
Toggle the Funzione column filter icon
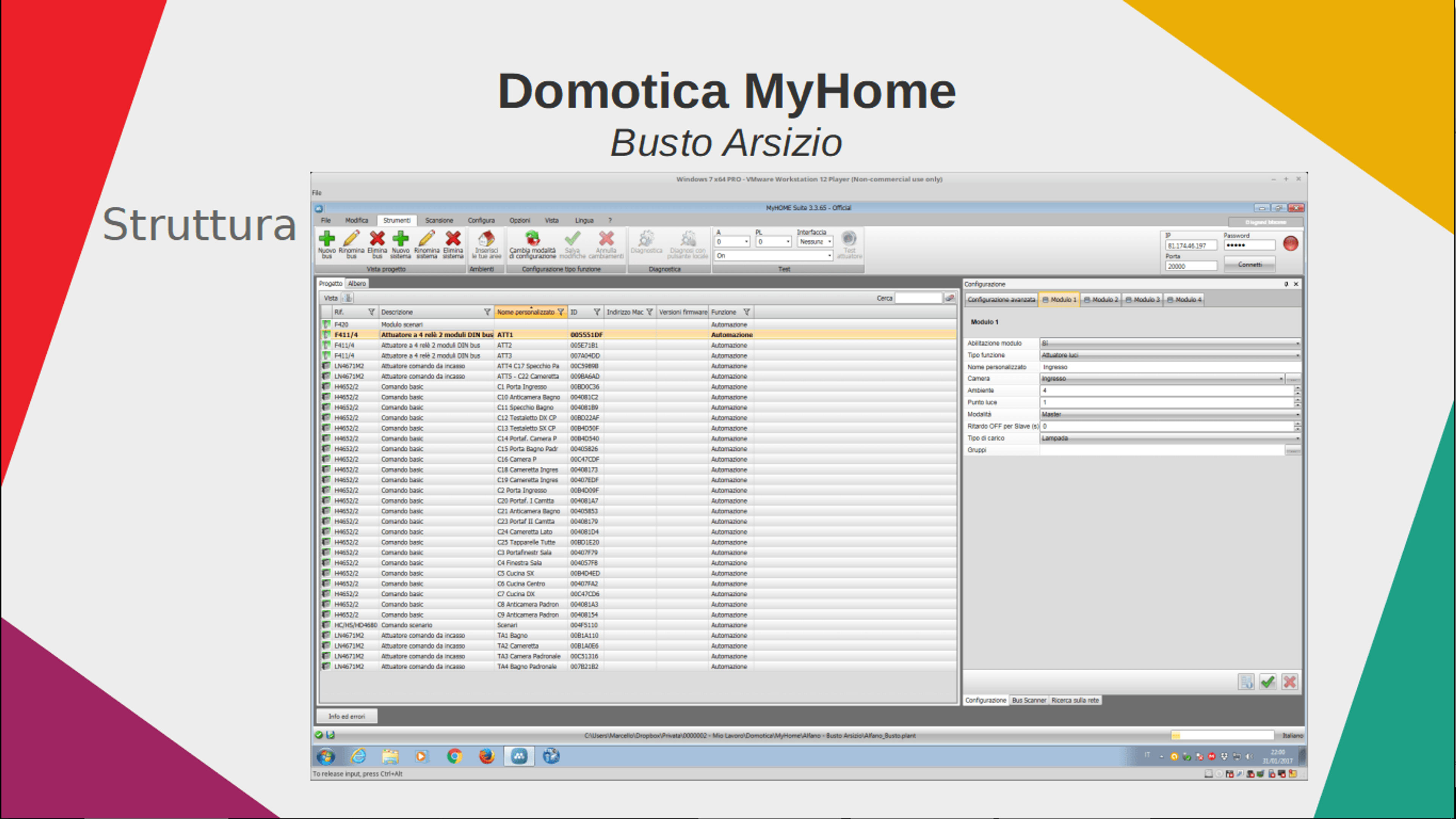(746, 312)
